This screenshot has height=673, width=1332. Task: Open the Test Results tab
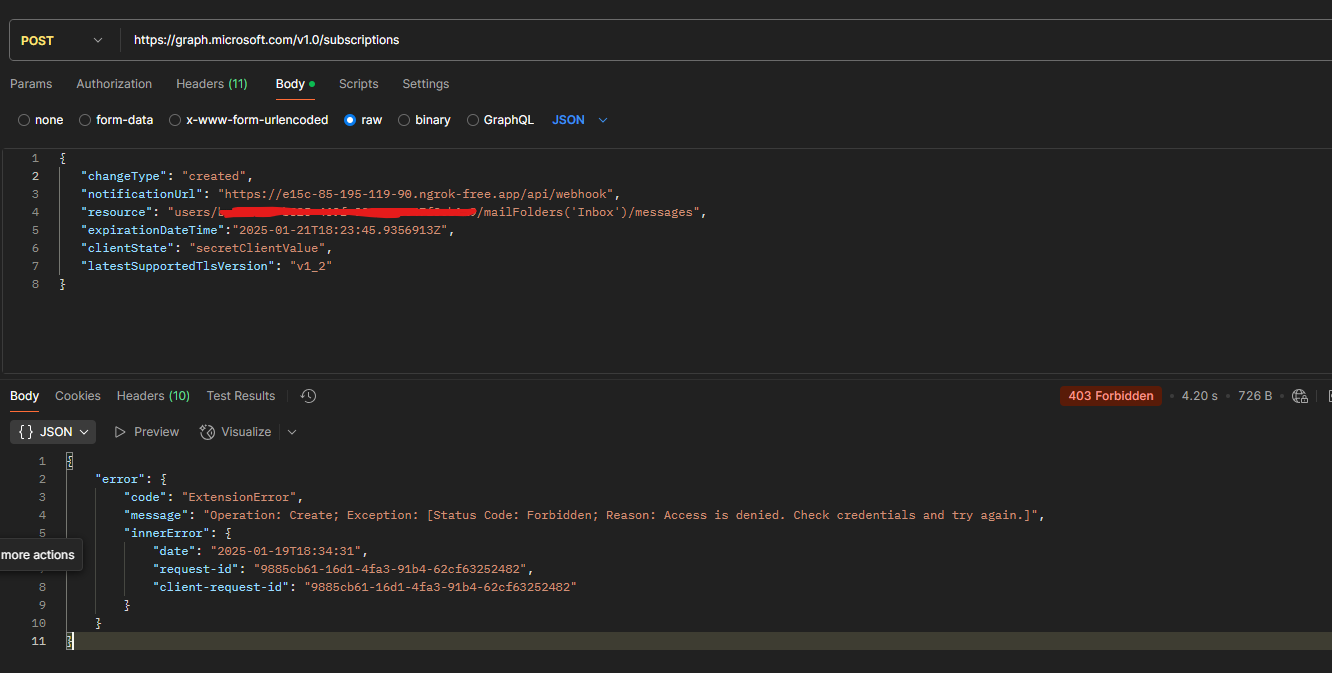coord(241,396)
